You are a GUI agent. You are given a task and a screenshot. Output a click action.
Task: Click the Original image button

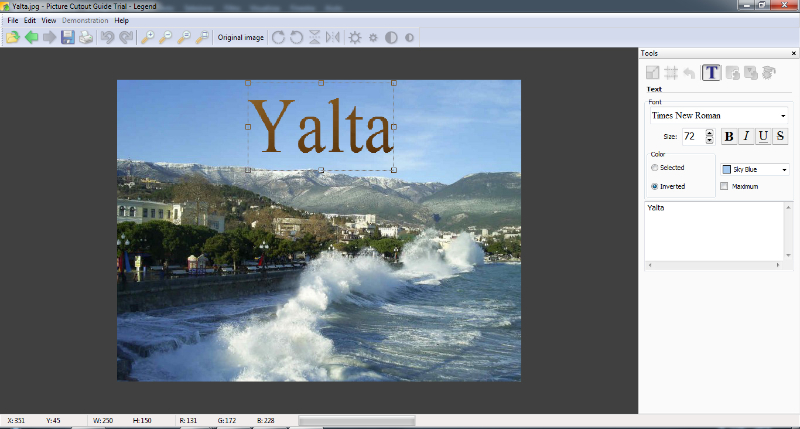(x=241, y=37)
